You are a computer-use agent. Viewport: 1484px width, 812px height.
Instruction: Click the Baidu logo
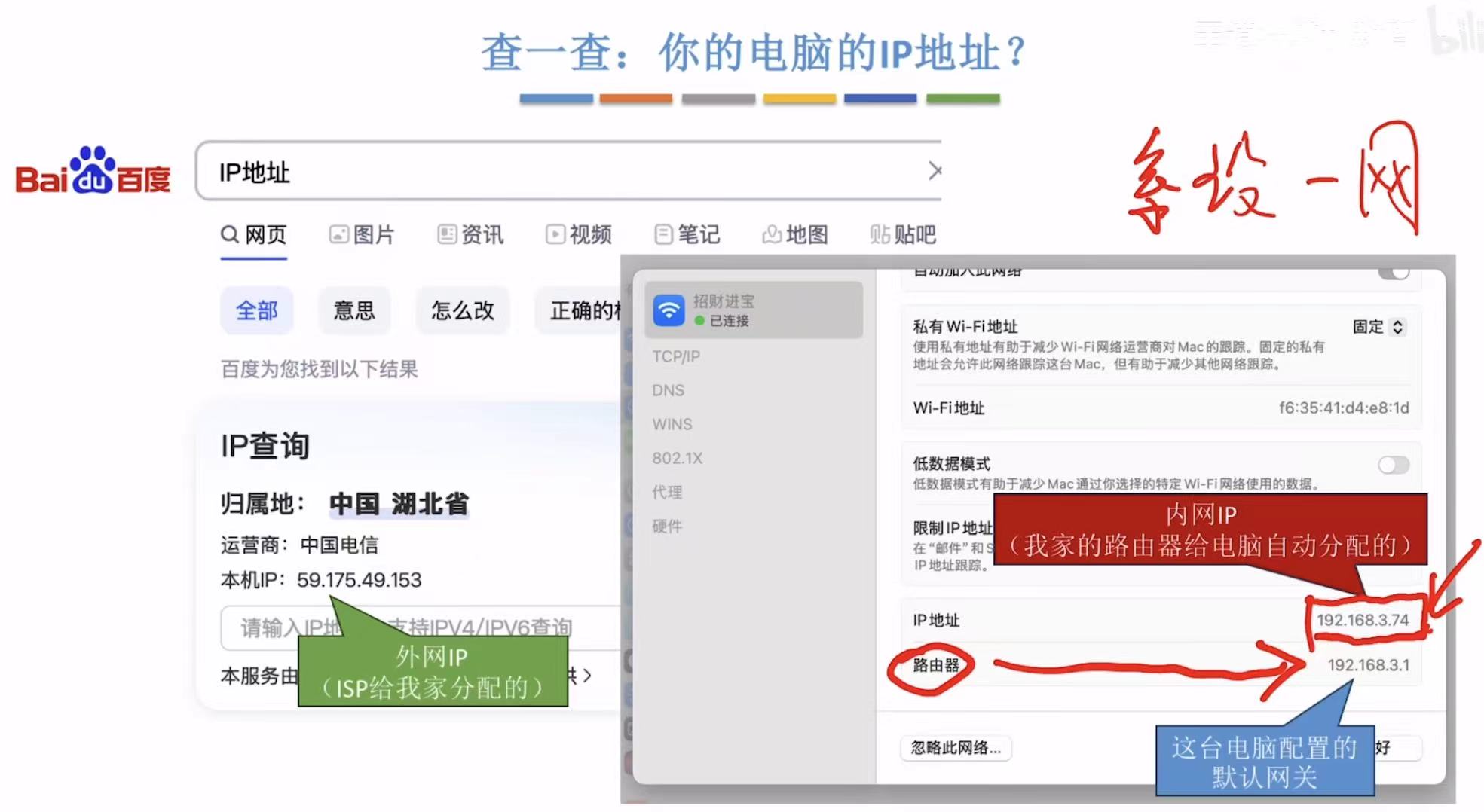93,170
